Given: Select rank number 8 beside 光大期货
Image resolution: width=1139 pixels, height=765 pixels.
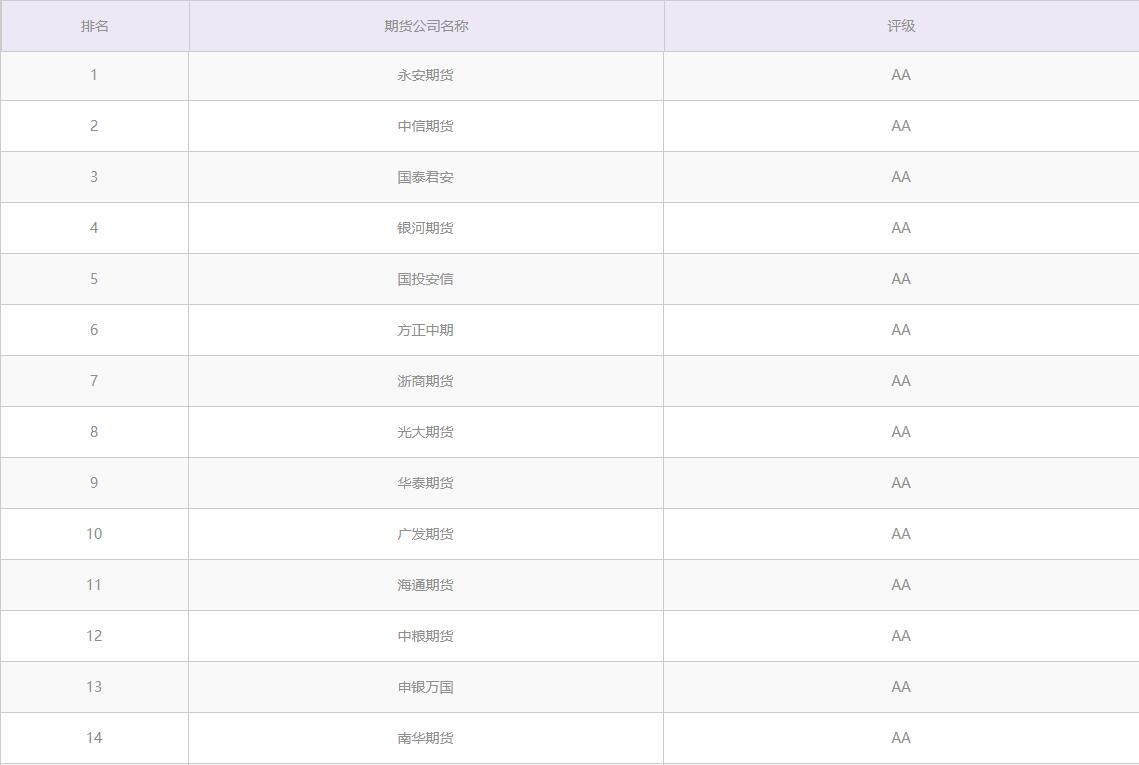Looking at the screenshot, I should click(94, 432).
